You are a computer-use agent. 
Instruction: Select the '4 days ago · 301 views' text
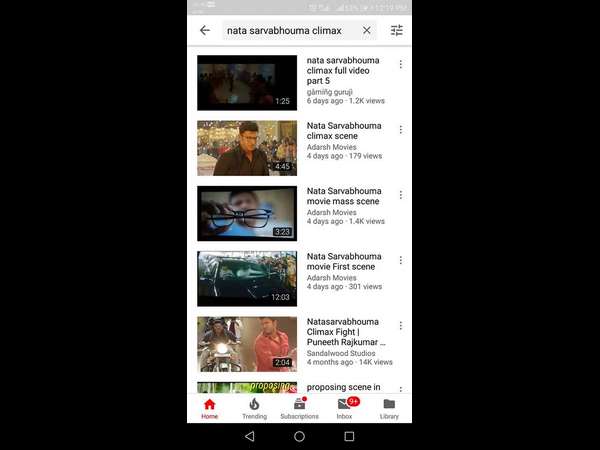(x=344, y=287)
